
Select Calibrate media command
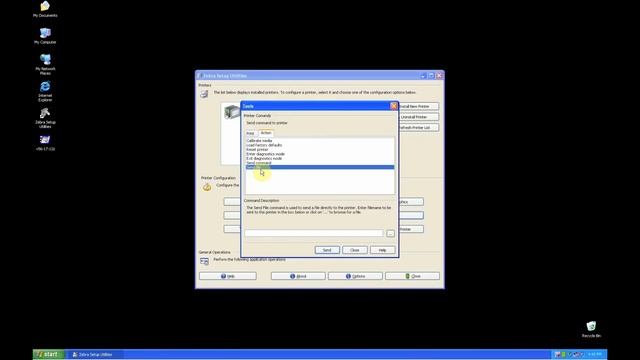click(259, 141)
